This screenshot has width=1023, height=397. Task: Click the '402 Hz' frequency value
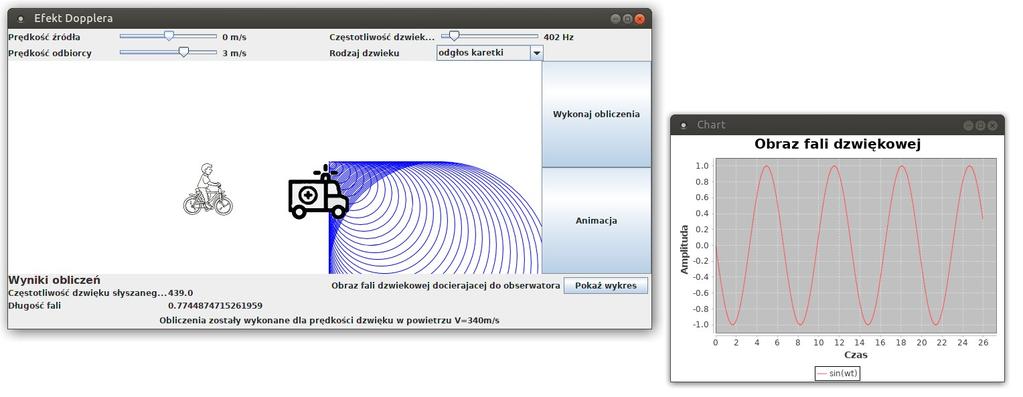pos(558,37)
